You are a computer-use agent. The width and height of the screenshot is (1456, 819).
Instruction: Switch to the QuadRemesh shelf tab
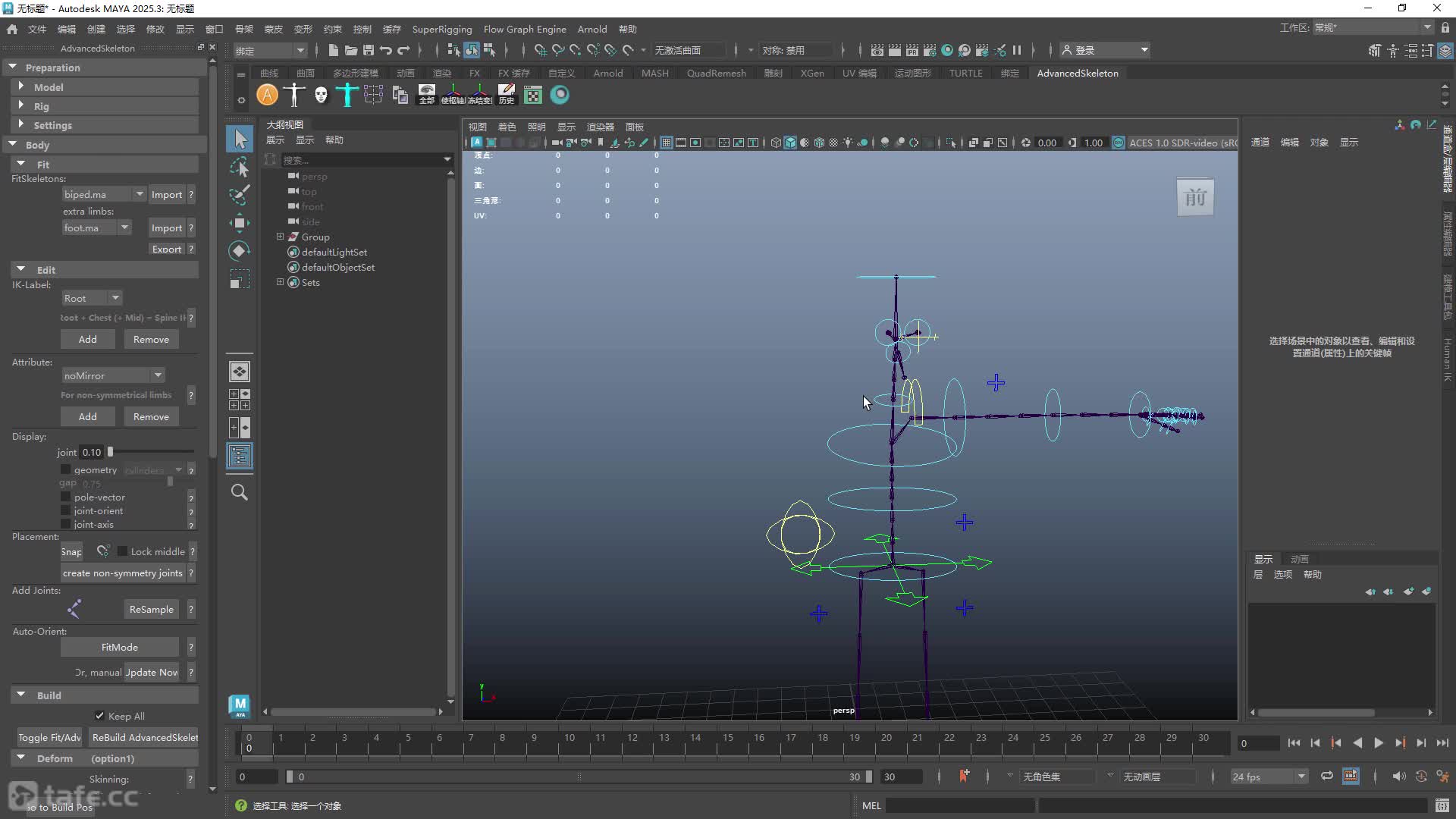coord(716,73)
